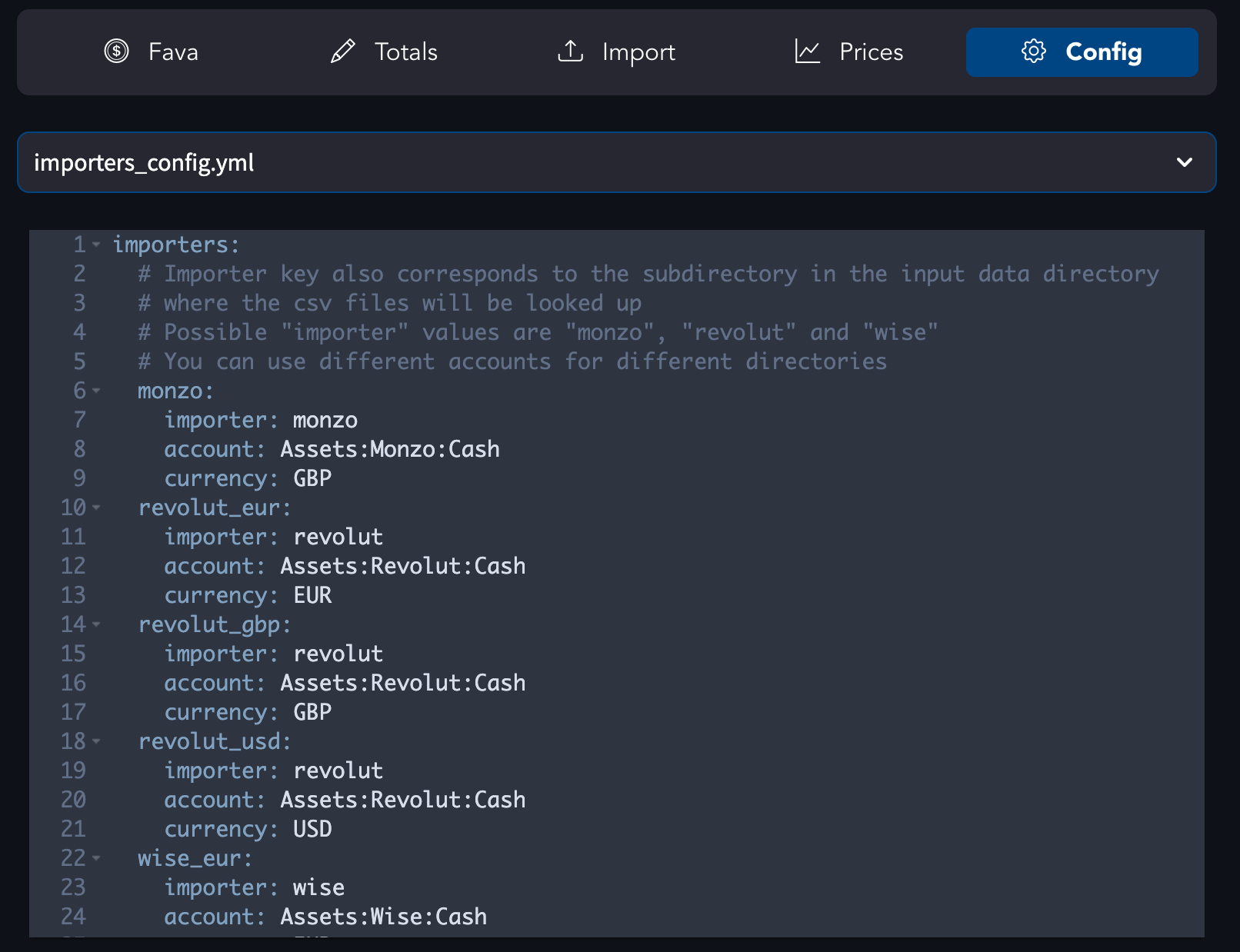Click the comment listing possible importer values
The width and height of the screenshot is (1240, 952).
tap(538, 332)
